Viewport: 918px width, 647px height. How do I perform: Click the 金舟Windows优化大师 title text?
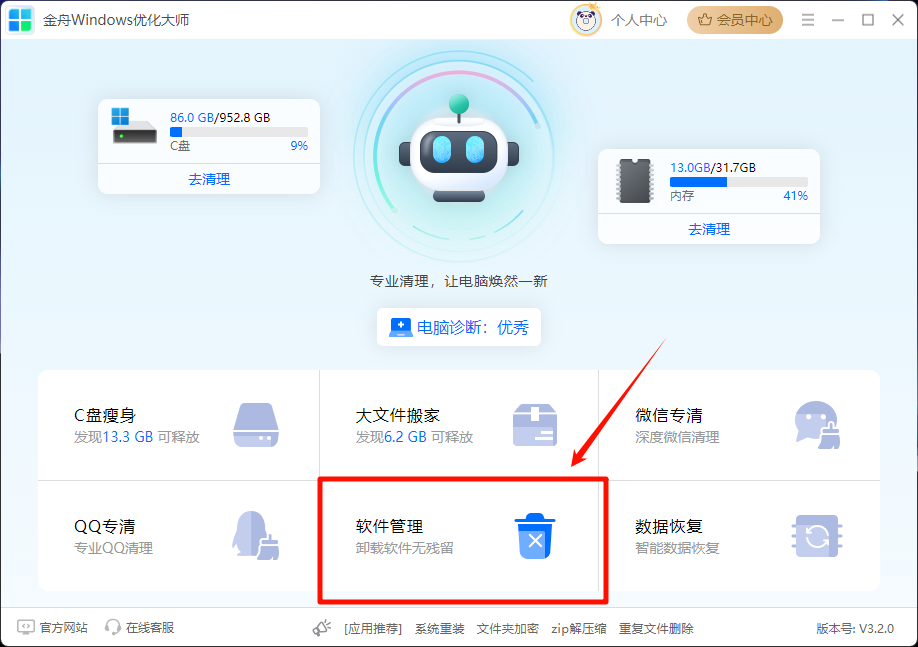(x=116, y=20)
